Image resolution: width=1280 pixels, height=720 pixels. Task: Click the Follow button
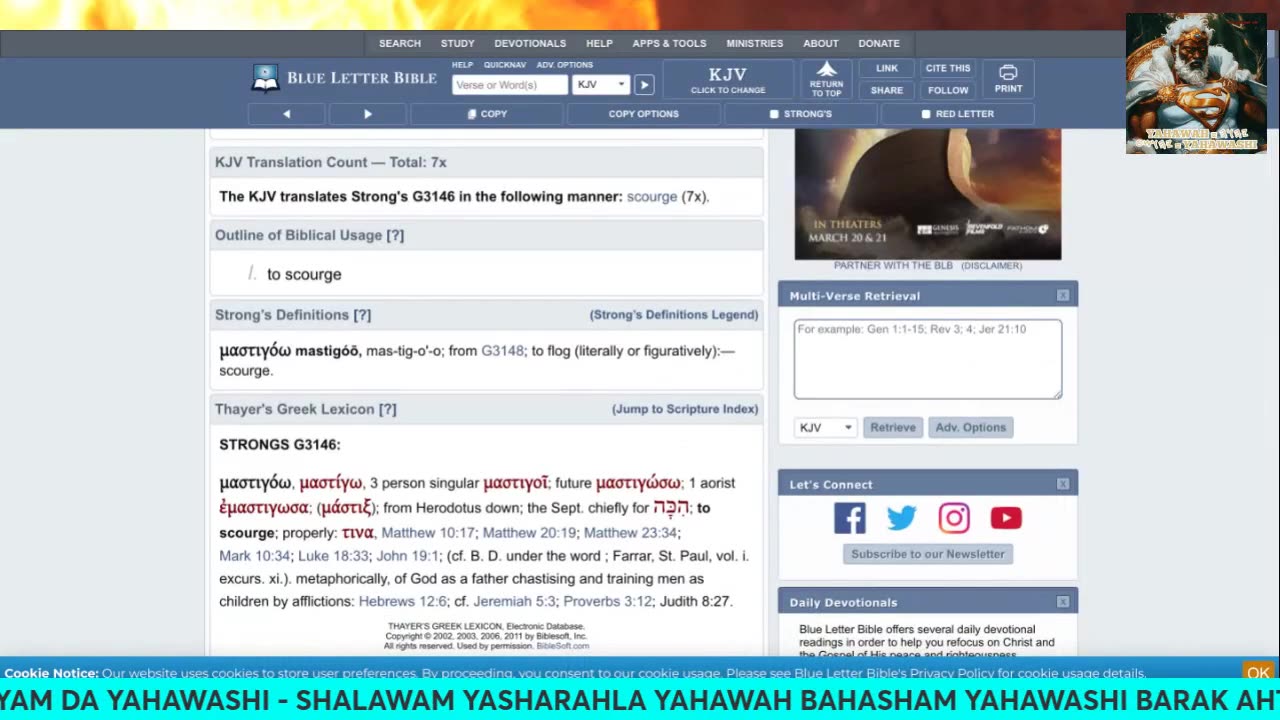pyautogui.click(x=948, y=90)
